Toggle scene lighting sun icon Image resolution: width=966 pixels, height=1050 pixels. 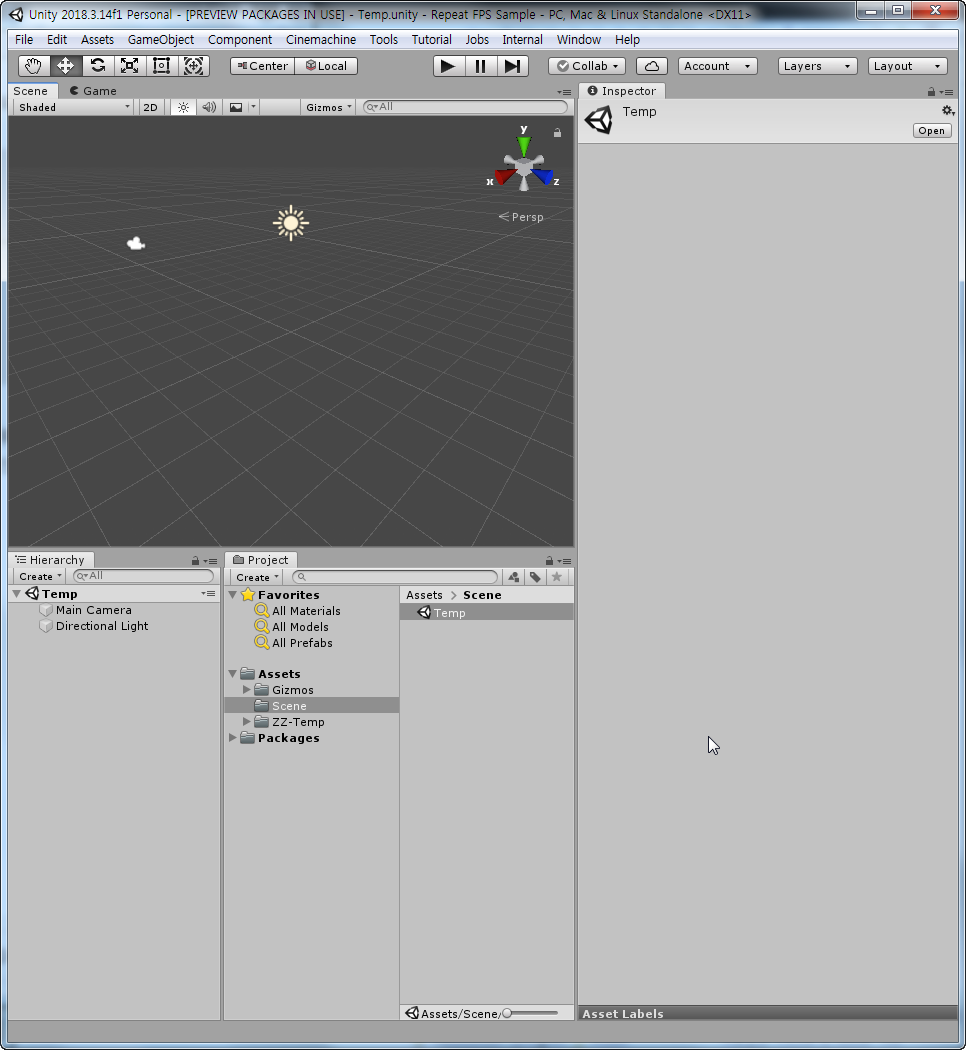[183, 107]
